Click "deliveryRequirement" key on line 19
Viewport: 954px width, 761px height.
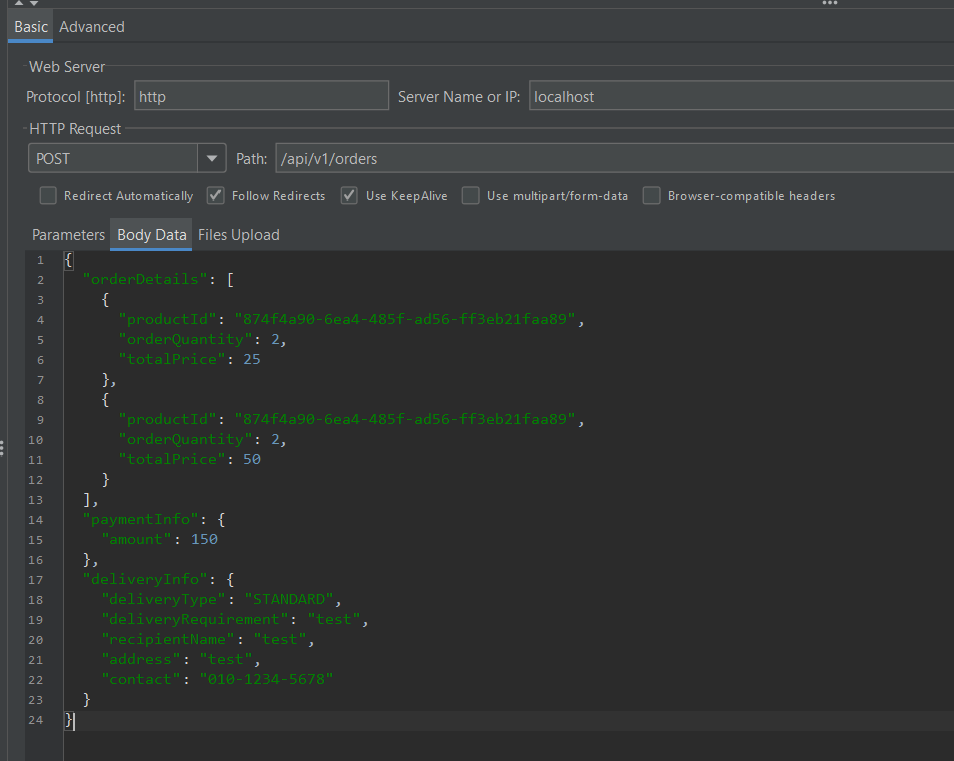tap(195, 619)
